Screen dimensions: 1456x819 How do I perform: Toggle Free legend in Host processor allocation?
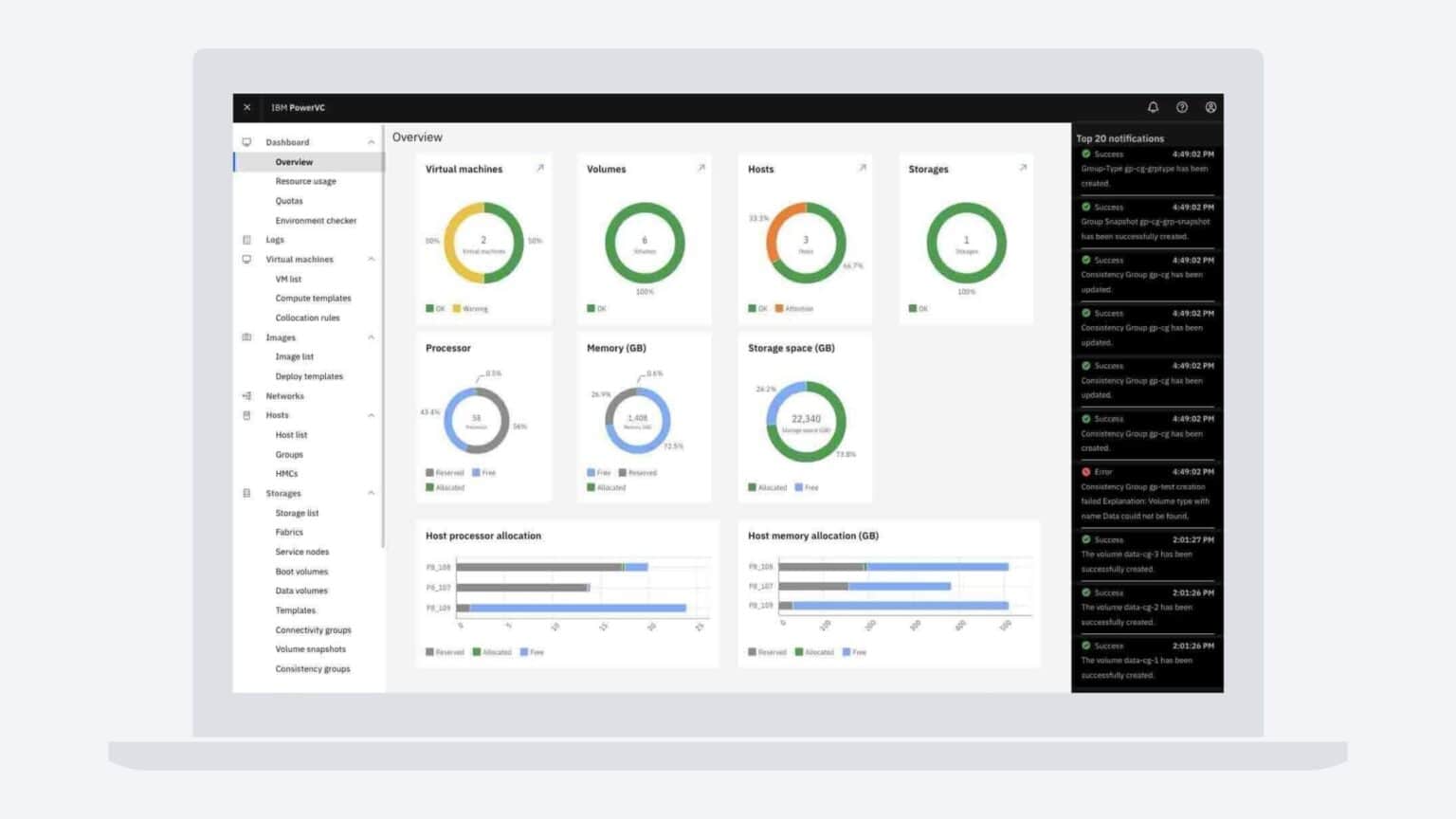click(x=532, y=652)
